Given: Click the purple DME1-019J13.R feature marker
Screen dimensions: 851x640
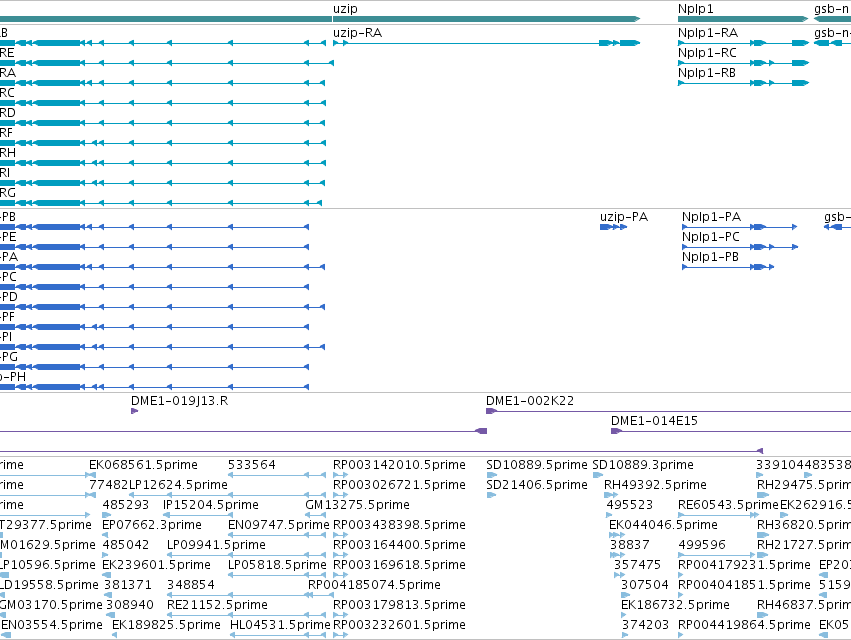Looking at the screenshot, I should (135, 411).
